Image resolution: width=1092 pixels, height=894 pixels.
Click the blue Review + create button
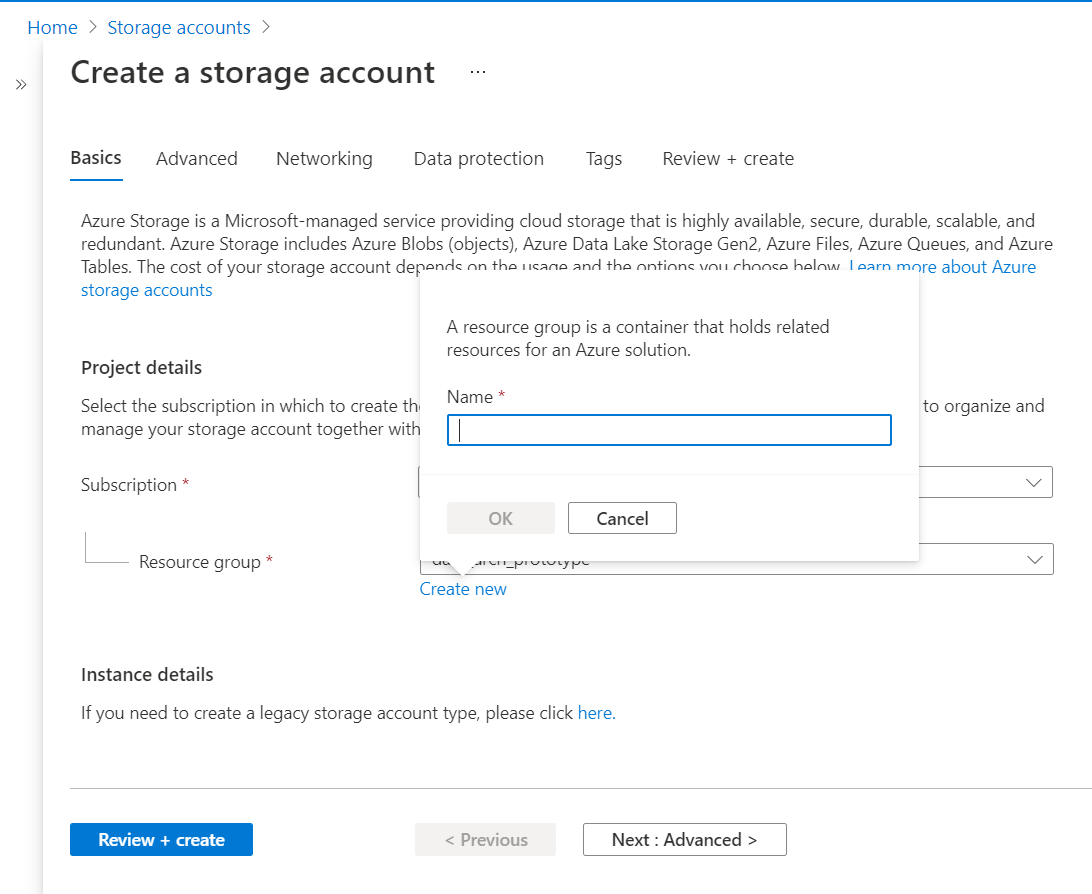pyautogui.click(x=161, y=840)
